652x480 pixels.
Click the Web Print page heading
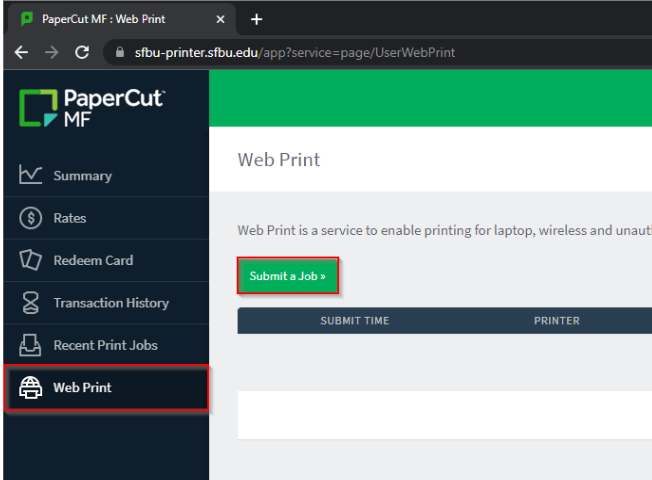point(279,160)
